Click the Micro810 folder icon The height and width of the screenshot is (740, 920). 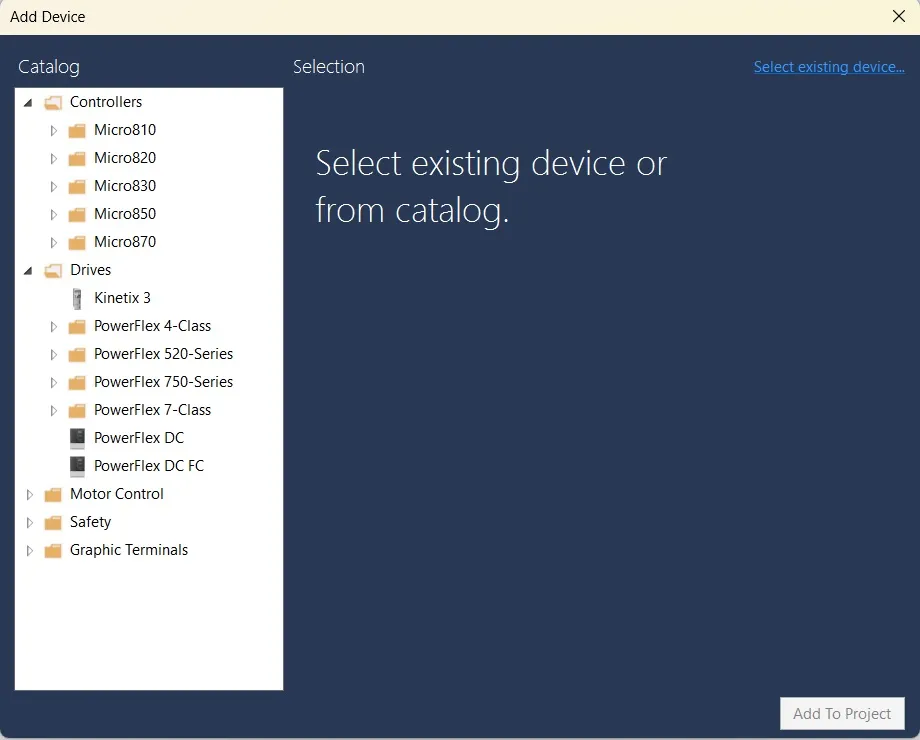[77, 129]
